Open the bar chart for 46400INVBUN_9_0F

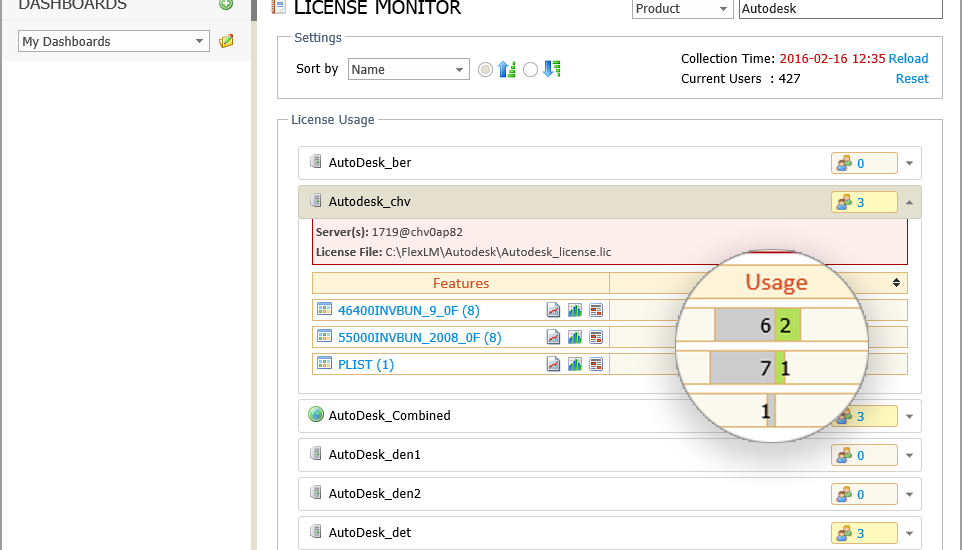[x=575, y=310]
